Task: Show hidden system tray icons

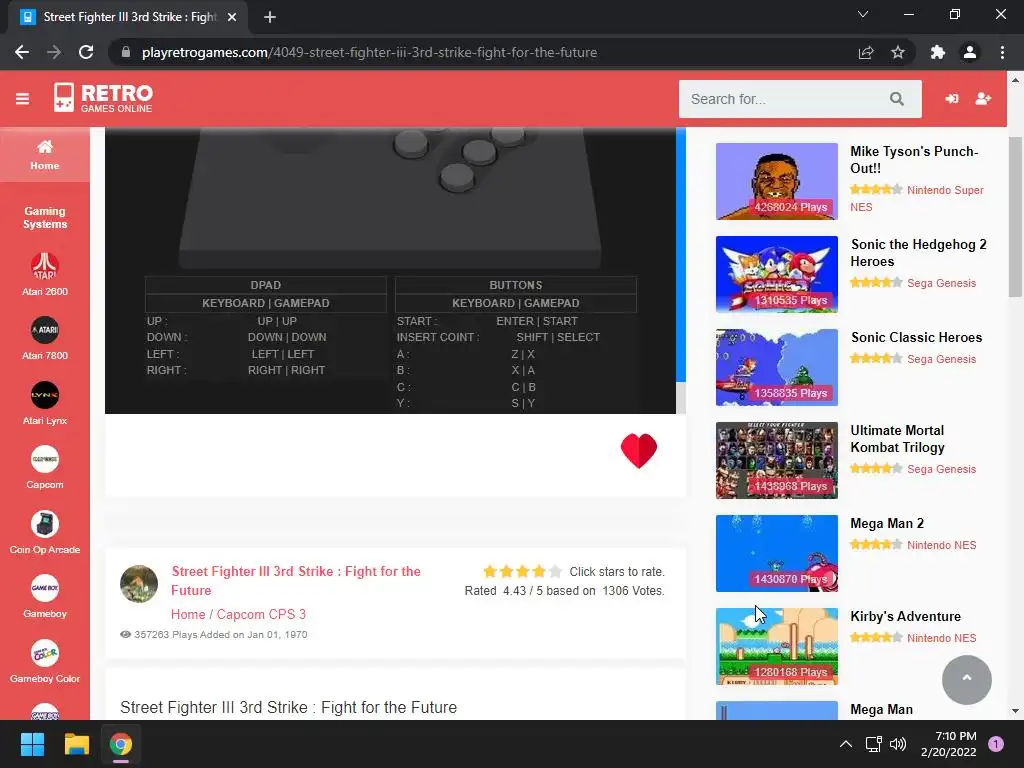Action: [x=846, y=744]
